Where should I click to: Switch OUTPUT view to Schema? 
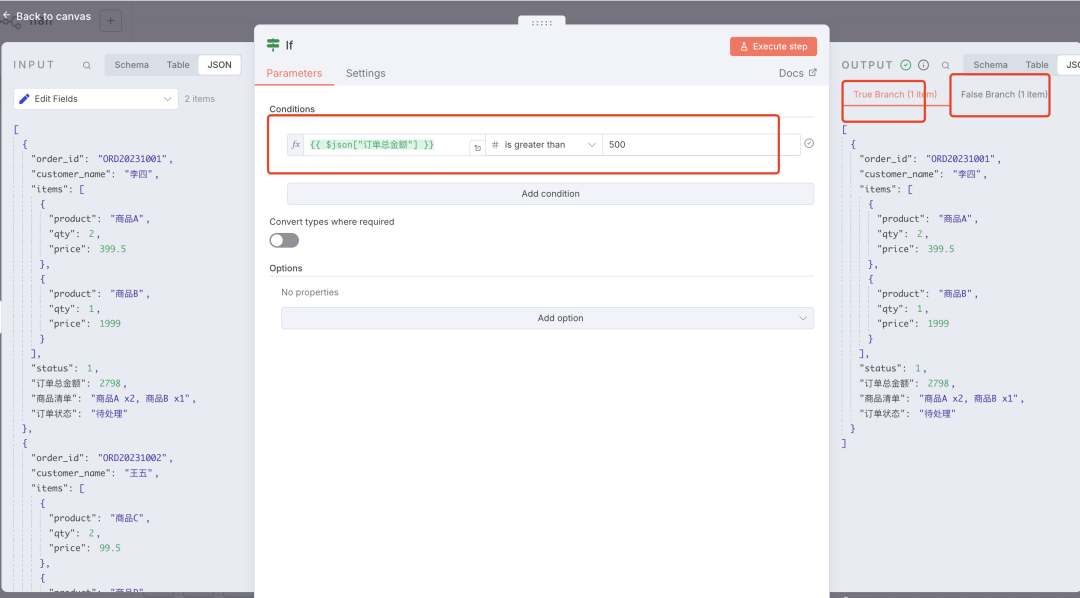(x=990, y=65)
